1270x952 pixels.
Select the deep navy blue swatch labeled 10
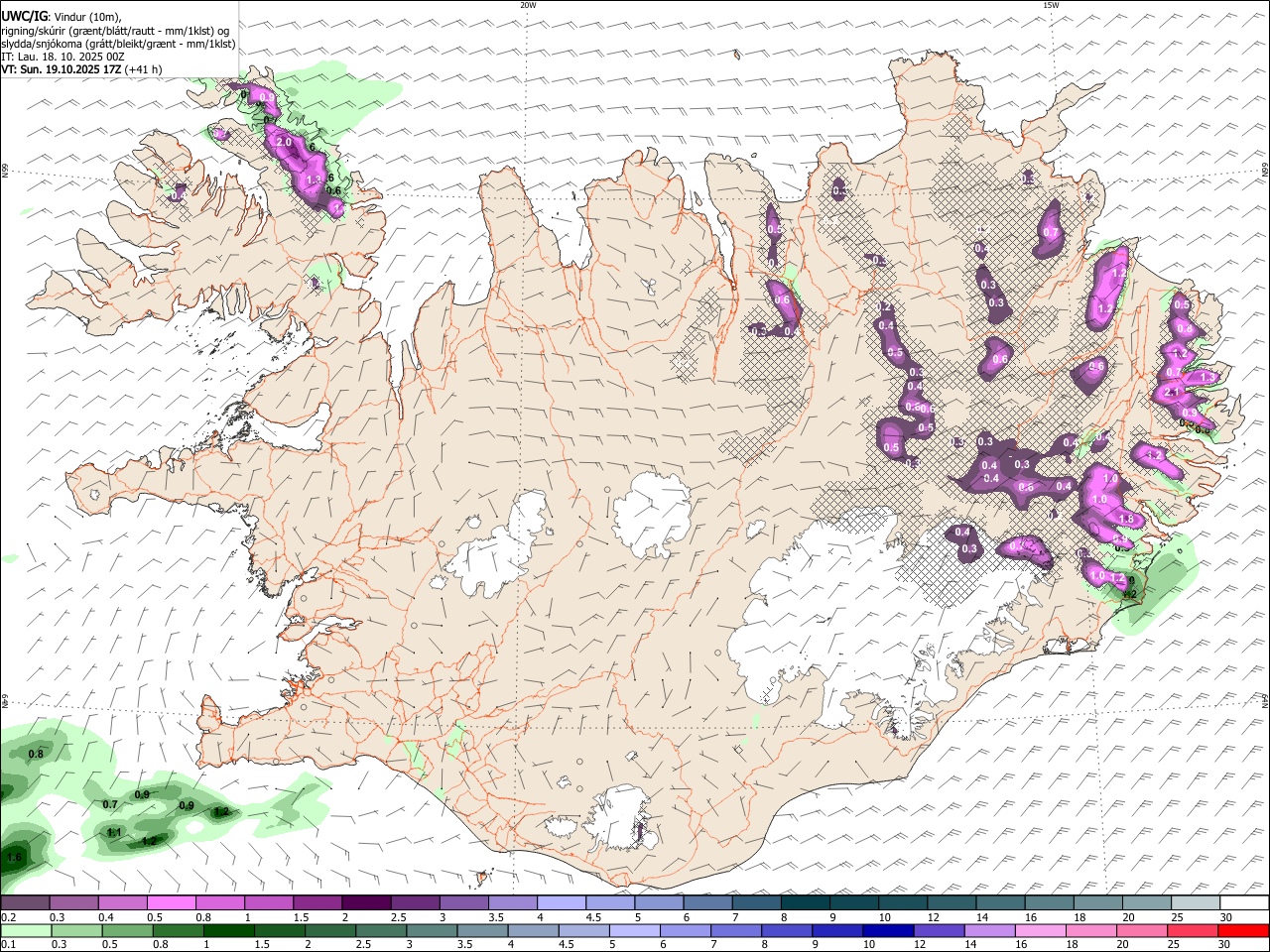click(x=888, y=931)
